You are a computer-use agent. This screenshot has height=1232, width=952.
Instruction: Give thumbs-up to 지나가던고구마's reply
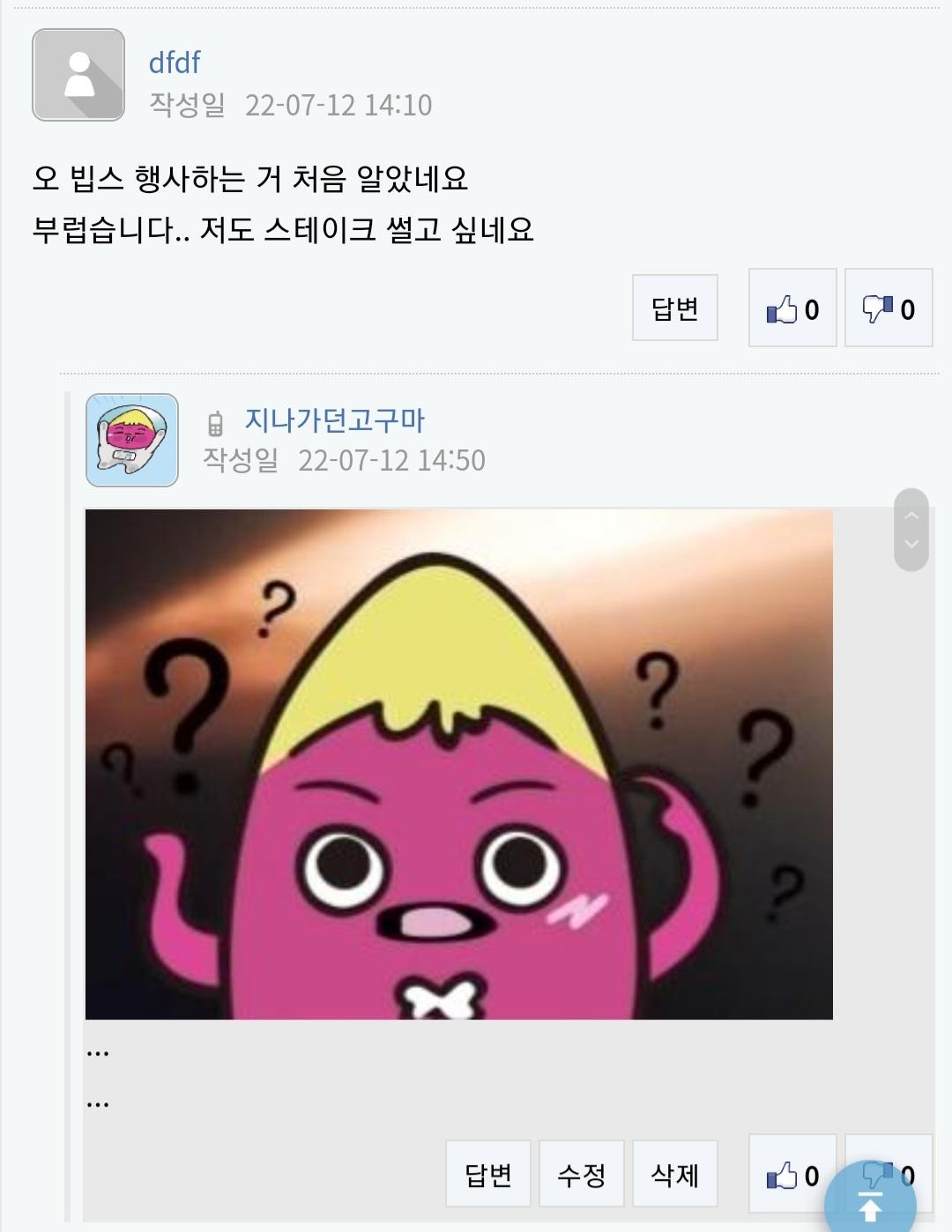[x=792, y=1174]
